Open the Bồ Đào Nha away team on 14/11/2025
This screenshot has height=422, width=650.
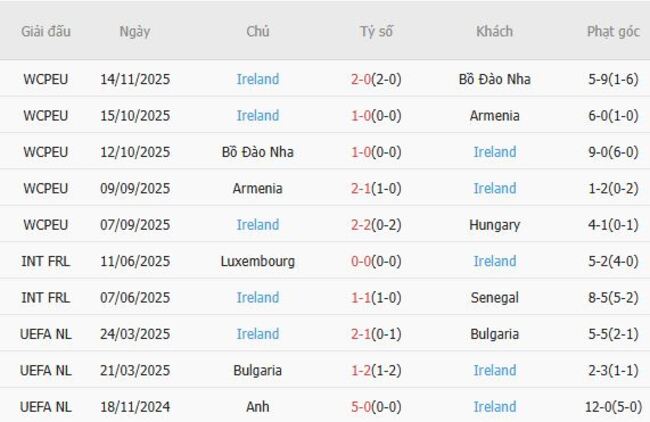(x=494, y=79)
